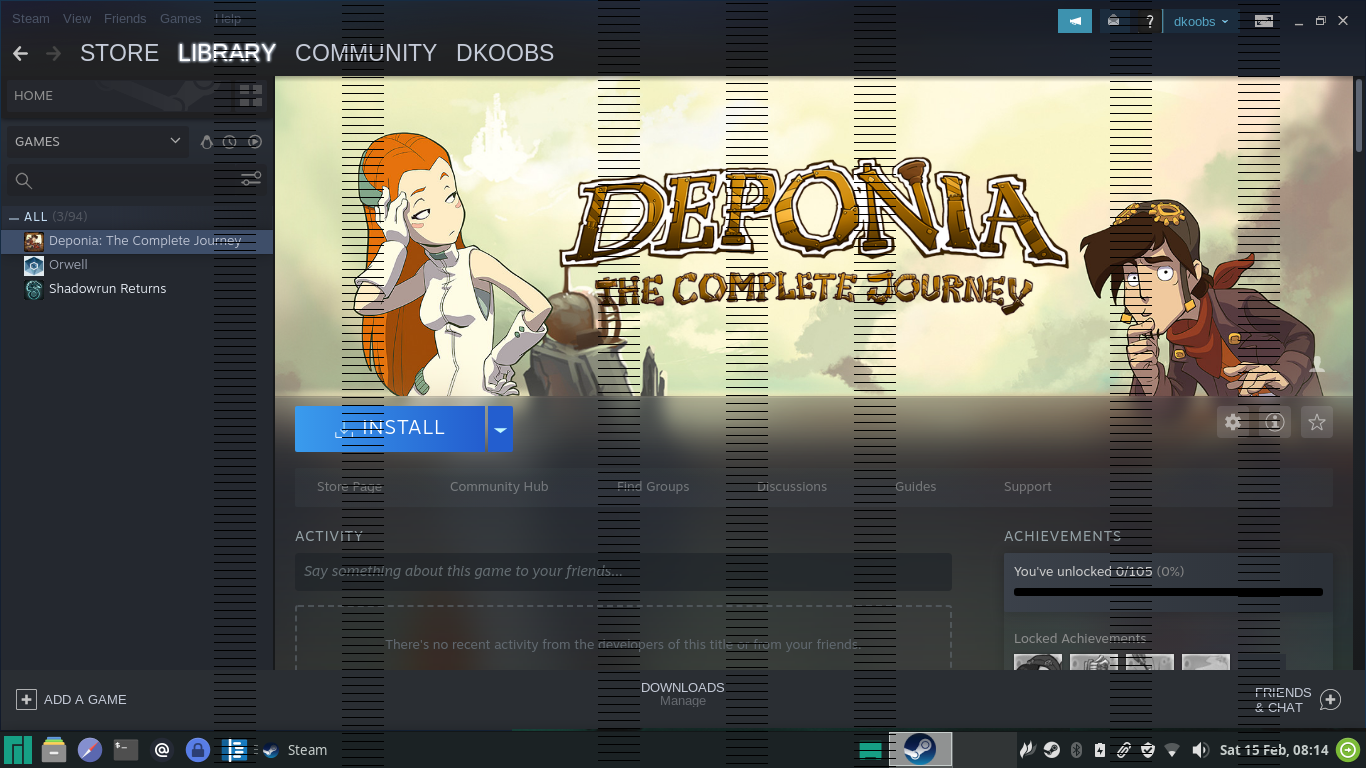This screenshot has height=768, width=1366.
Task: Filter library by Linux penguin icon
Action: coord(207,142)
